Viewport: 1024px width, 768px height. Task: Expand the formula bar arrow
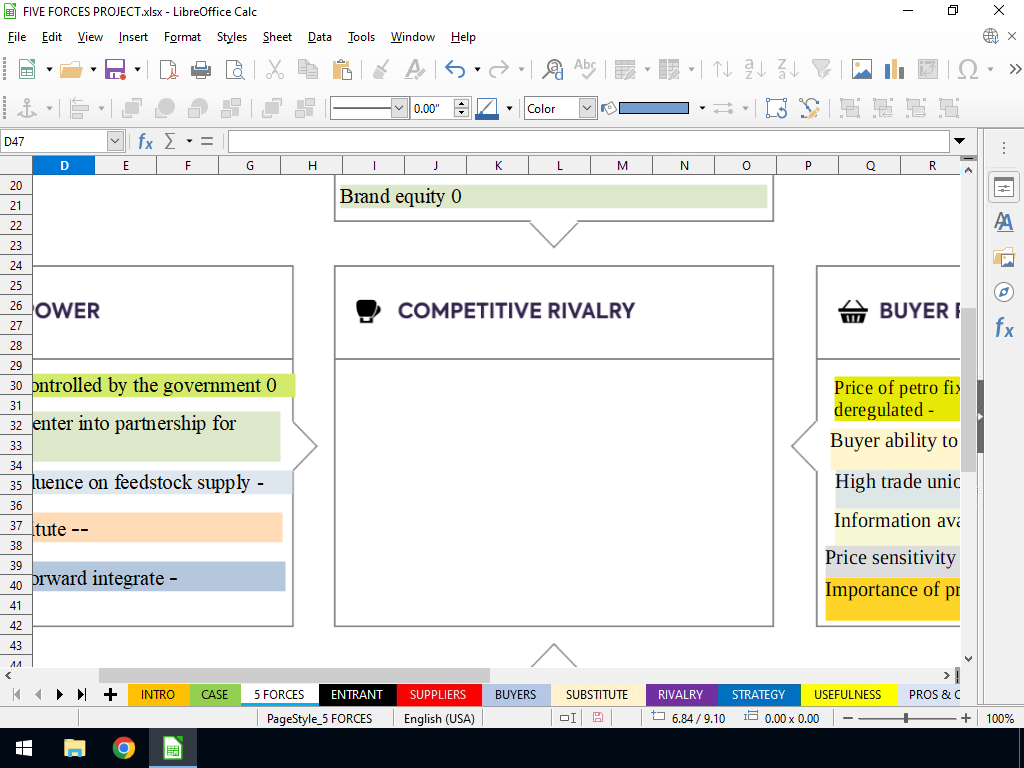point(959,141)
